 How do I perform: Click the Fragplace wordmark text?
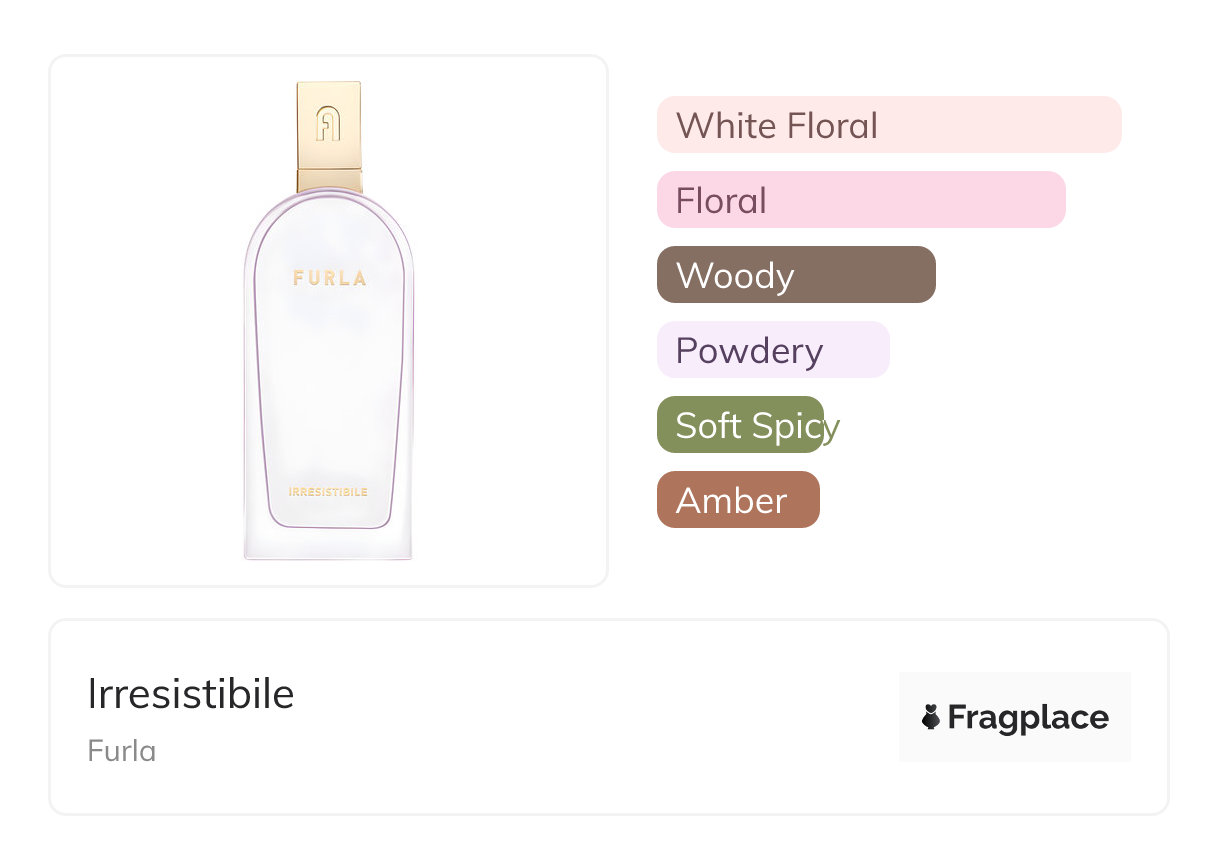1028,717
